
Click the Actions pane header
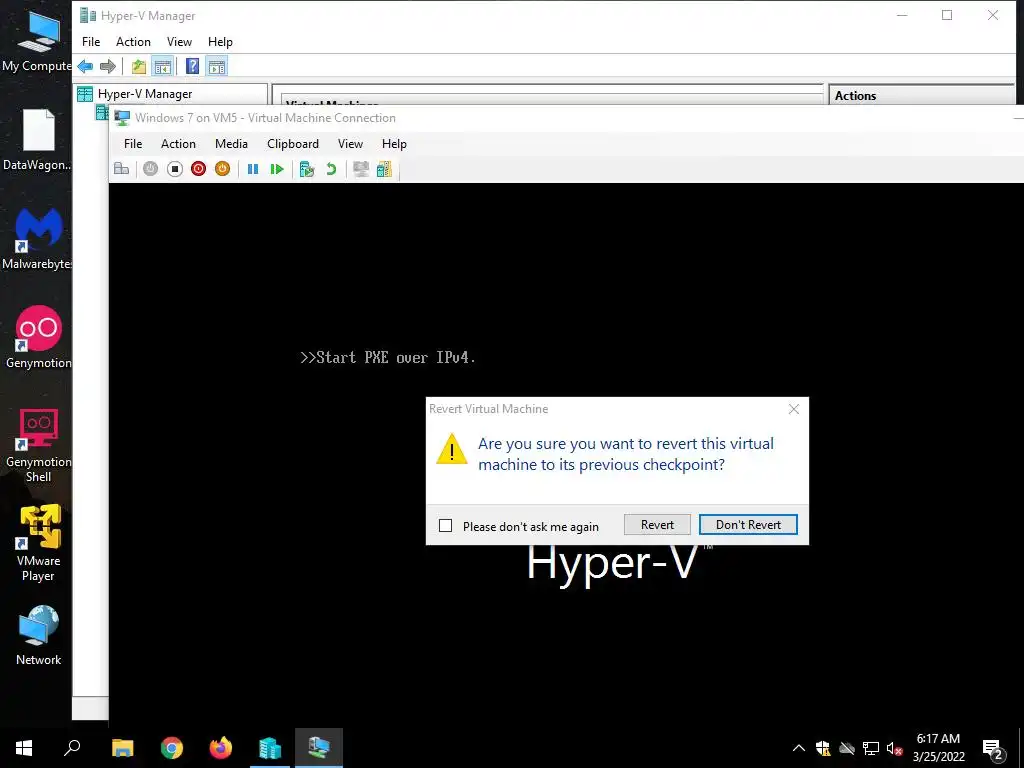tap(921, 95)
